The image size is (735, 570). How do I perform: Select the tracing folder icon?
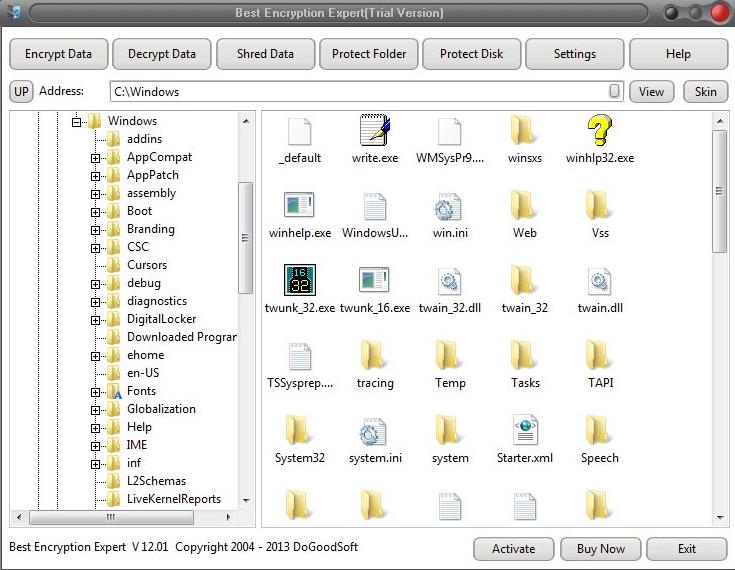click(374, 355)
